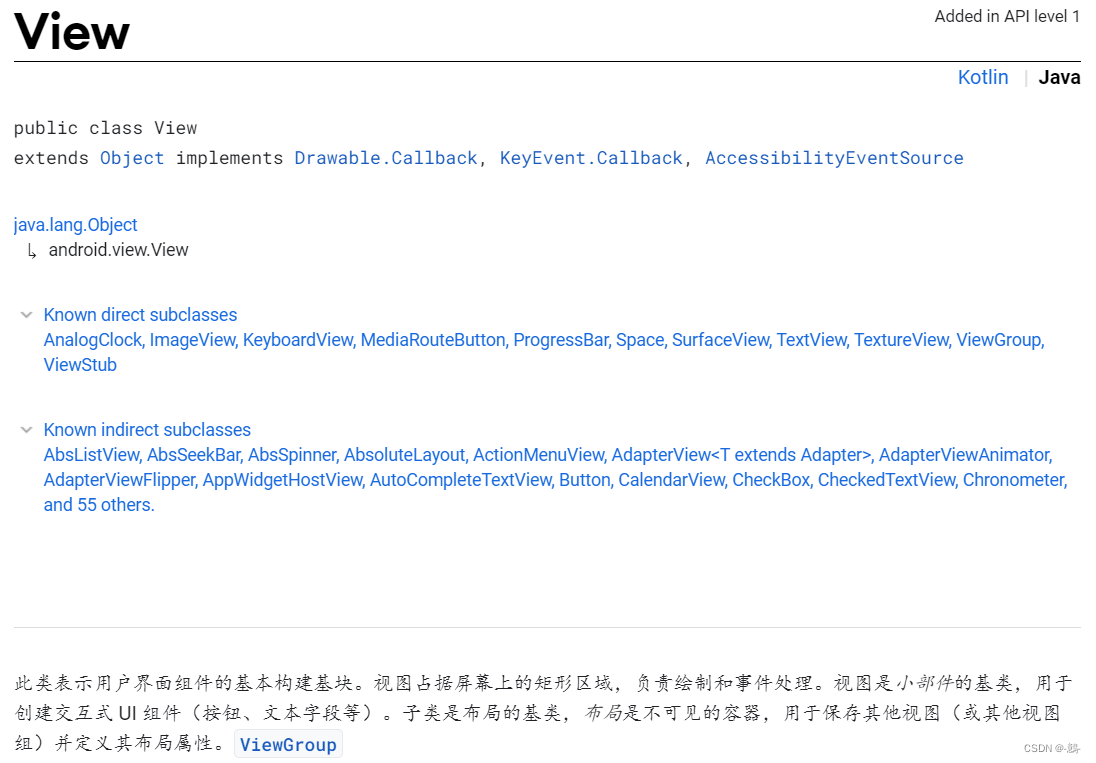This screenshot has width=1096, height=763.
Task: Collapse the Known indirect subclasses section
Action: point(26,430)
